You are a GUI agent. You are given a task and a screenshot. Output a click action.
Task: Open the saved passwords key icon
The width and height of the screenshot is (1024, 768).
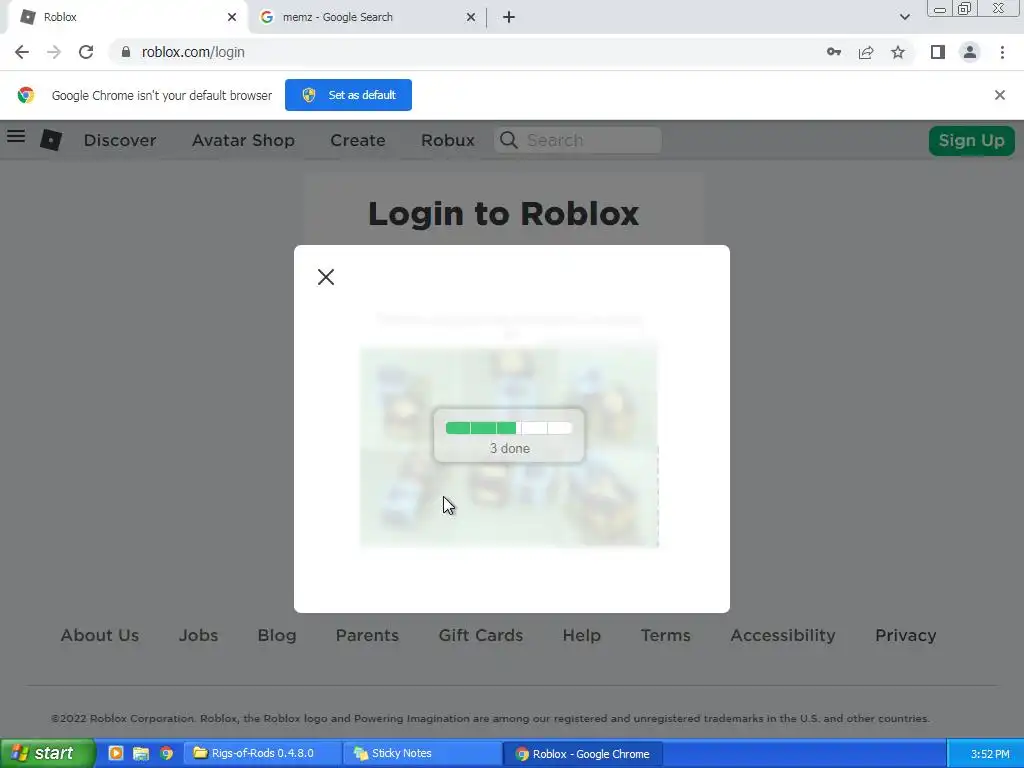[x=834, y=52]
